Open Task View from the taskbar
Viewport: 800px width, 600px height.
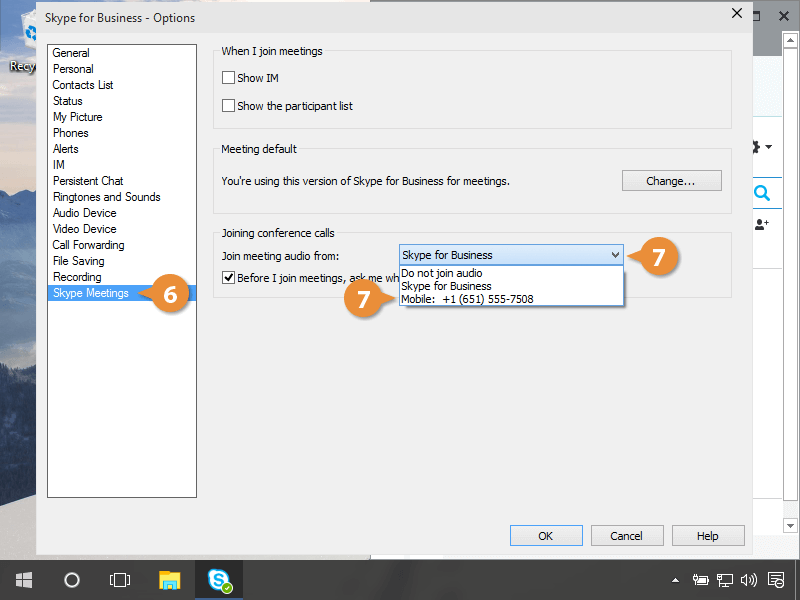click(120, 579)
